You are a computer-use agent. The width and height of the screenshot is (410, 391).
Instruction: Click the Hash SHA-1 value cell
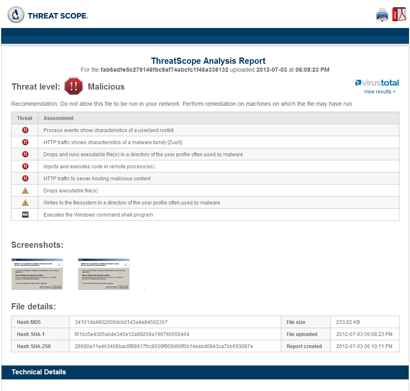175,334
